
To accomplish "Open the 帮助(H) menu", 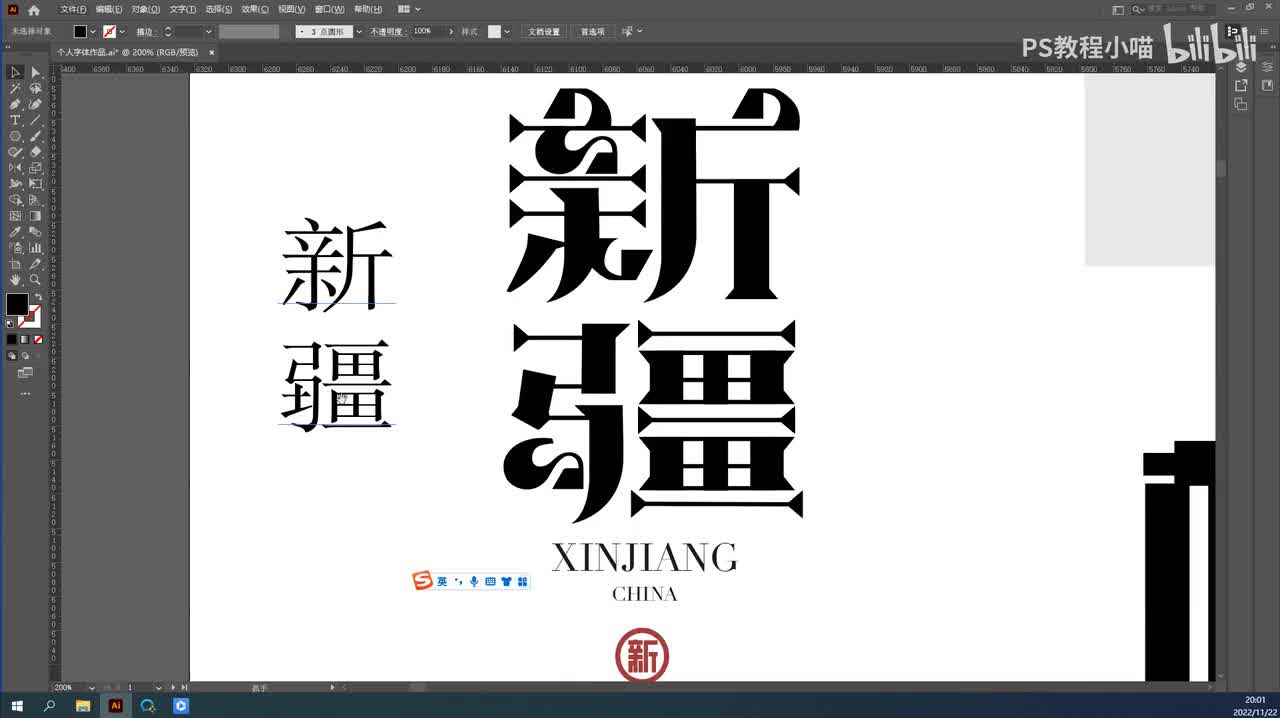I will click(368, 9).
